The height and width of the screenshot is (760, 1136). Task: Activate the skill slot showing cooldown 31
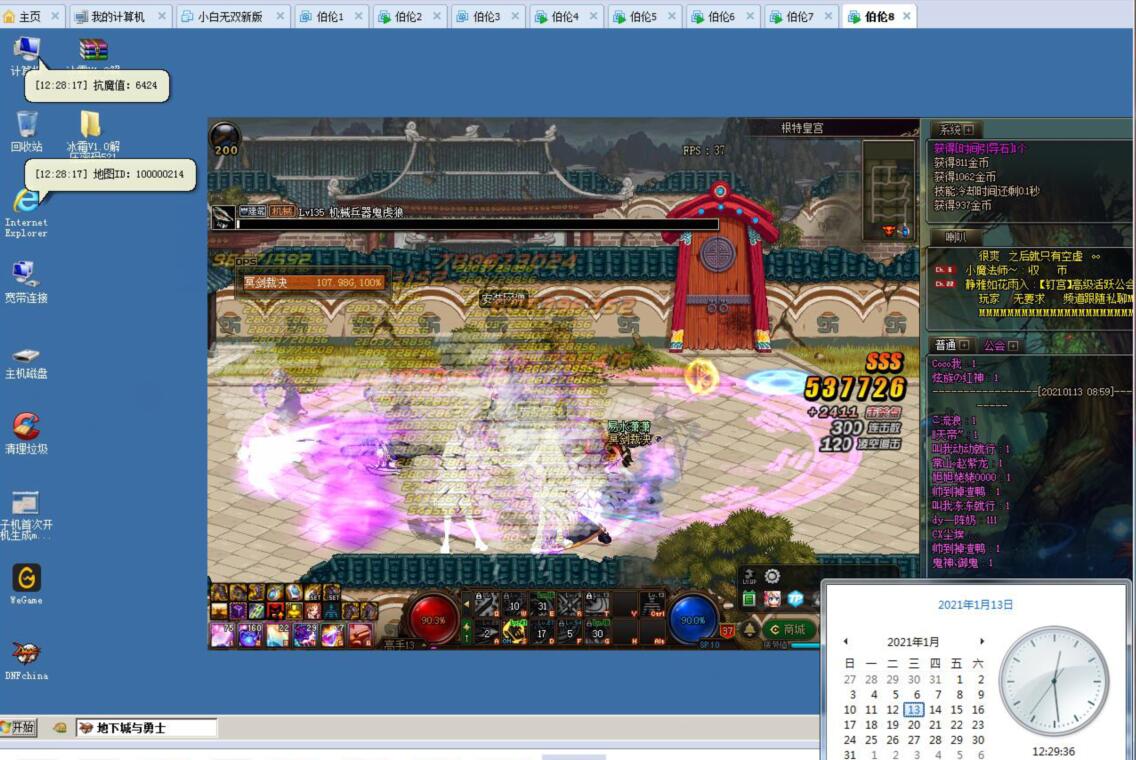point(541,604)
